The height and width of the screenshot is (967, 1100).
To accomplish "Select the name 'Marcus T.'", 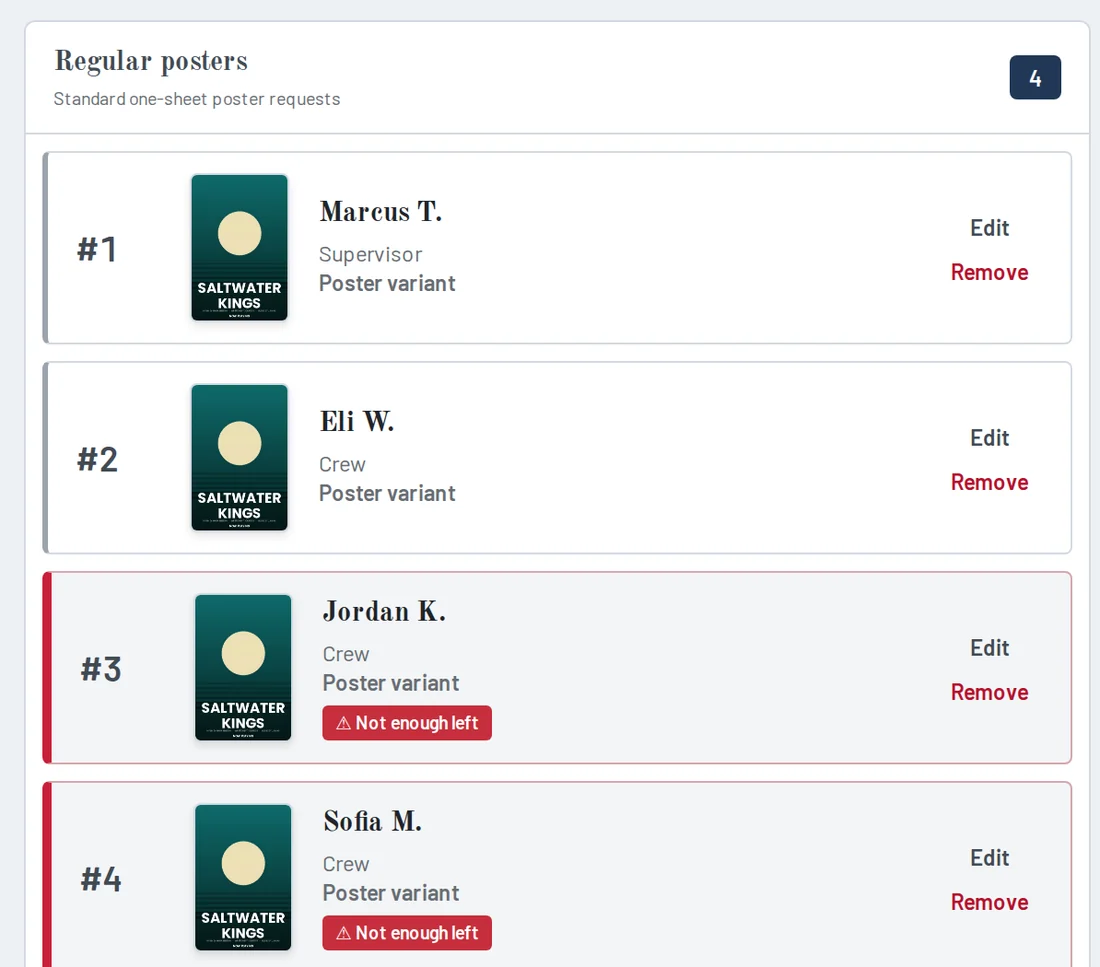I will pos(381,211).
